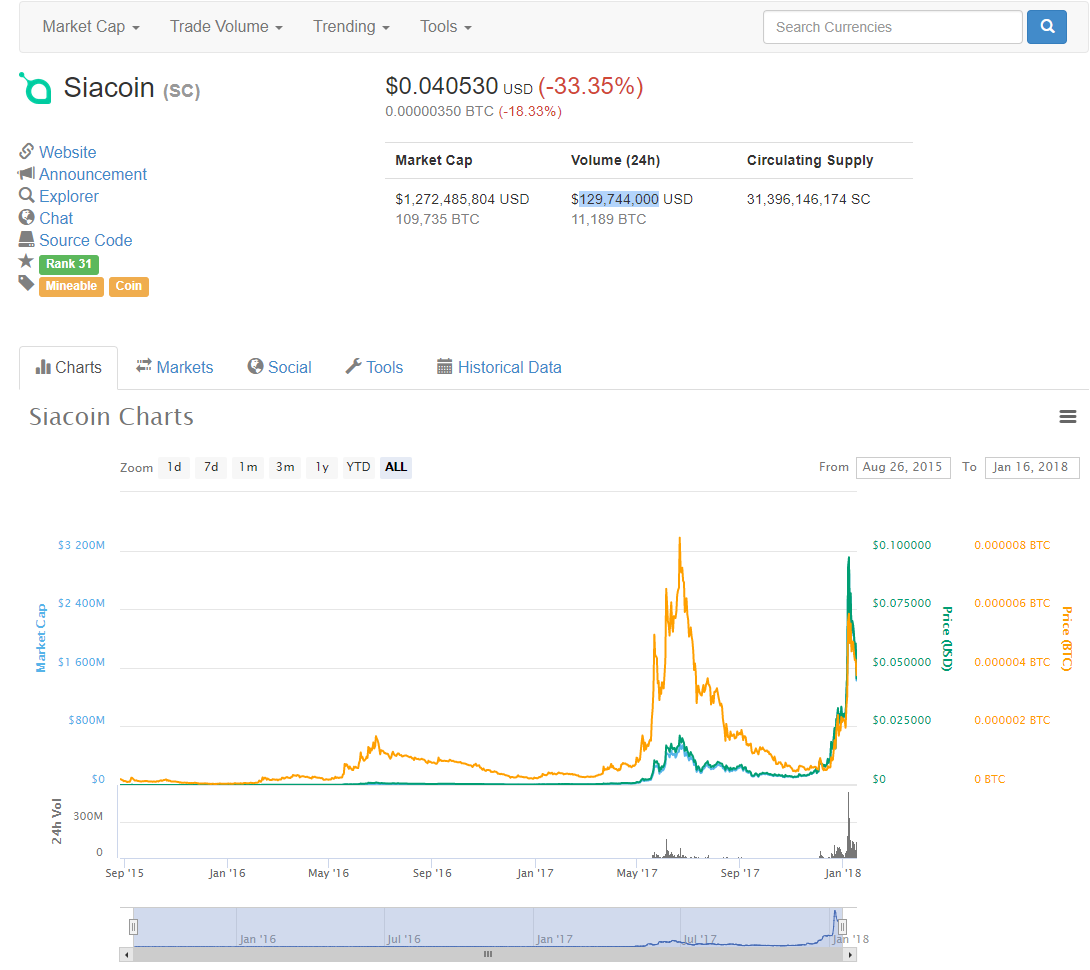Click the To date field Jan 16, 2018
The width and height of the screenshot is (1090, 970).
1032,467
